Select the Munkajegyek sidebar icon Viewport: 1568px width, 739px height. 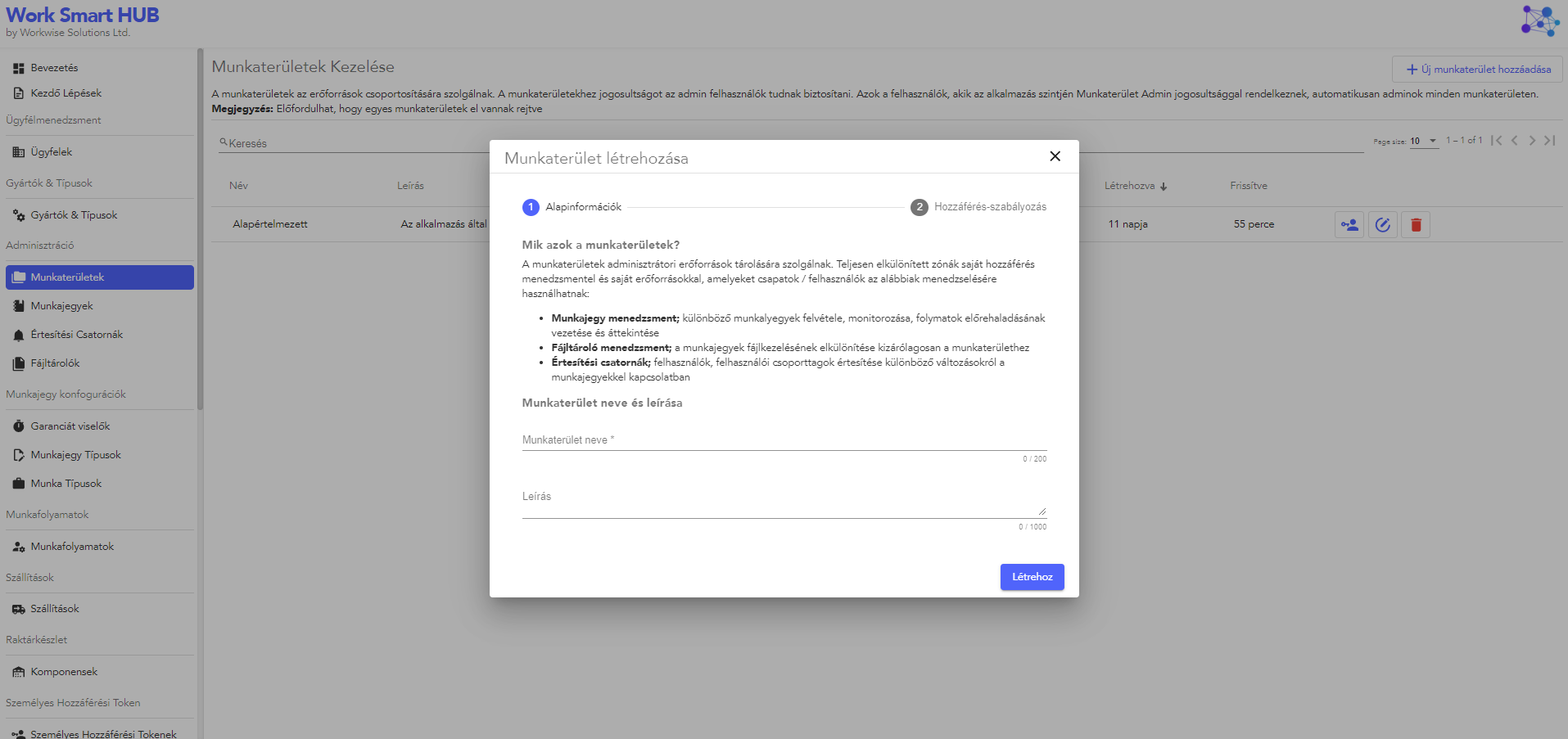(x=18, y=305)
